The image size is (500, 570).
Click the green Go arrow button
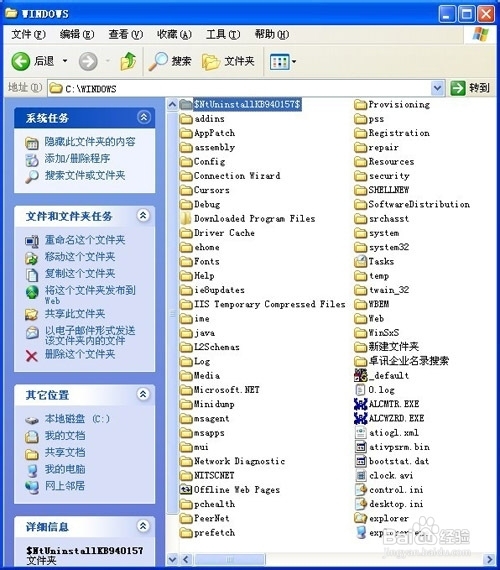coord(457,88)
